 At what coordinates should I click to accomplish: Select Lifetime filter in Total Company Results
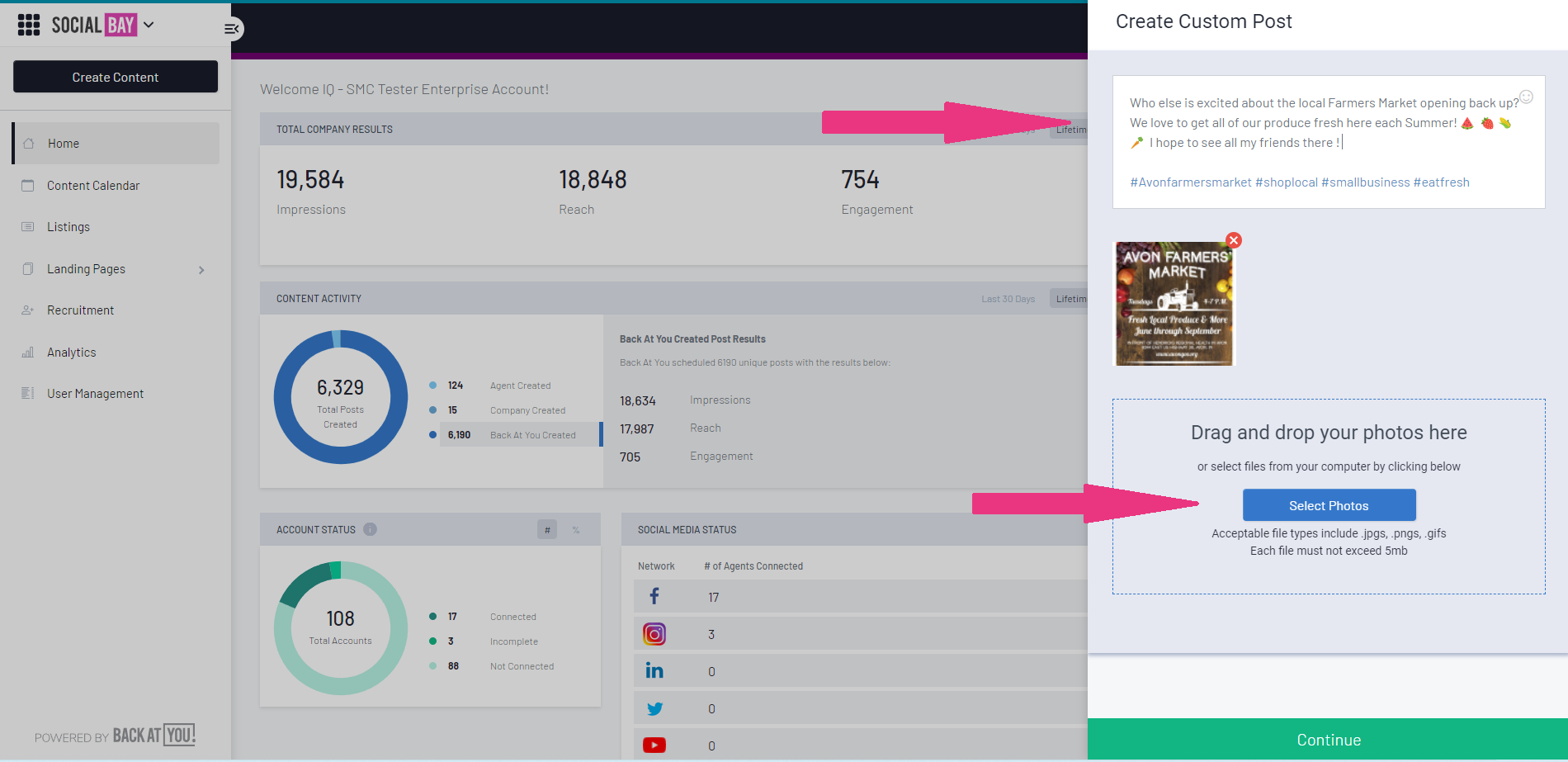click(1070, 130)
